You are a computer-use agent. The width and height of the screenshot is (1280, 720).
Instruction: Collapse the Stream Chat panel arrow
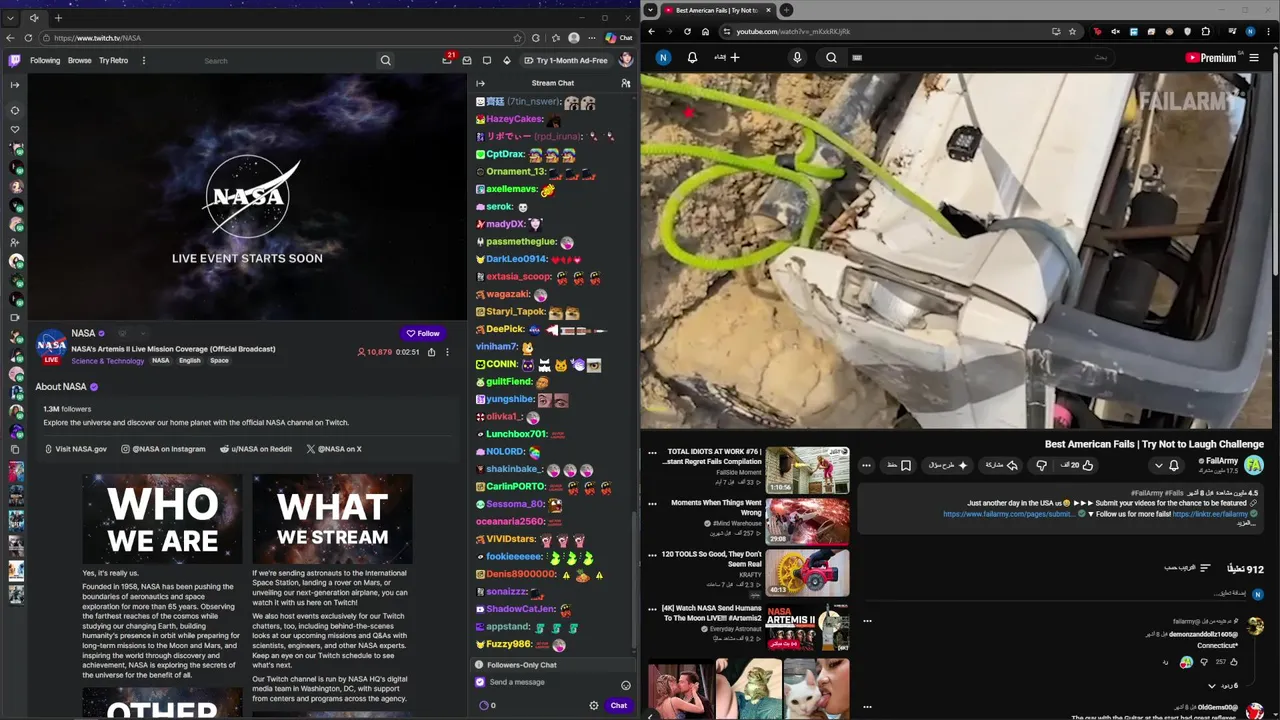480,83
